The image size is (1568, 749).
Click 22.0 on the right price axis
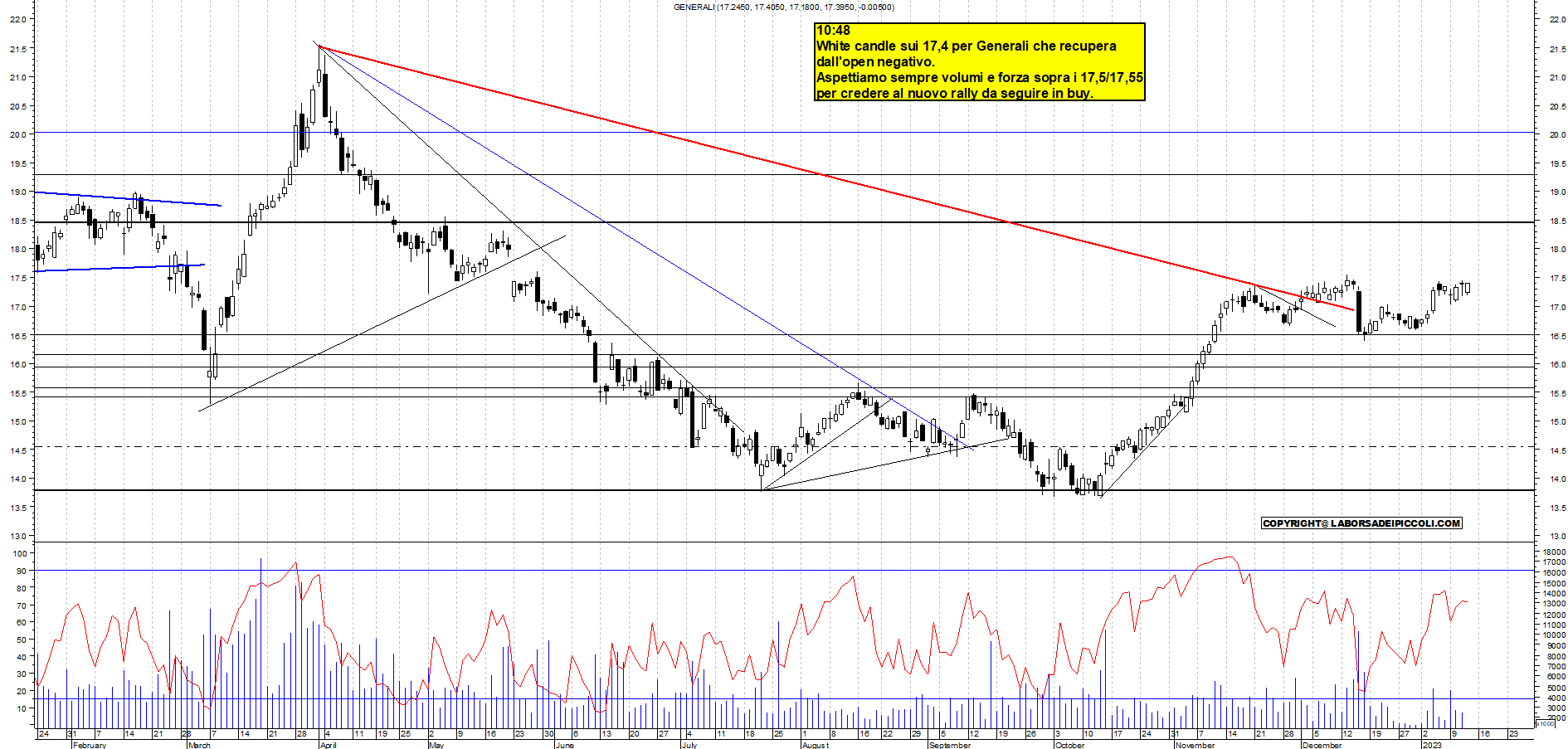point(1557,19)
